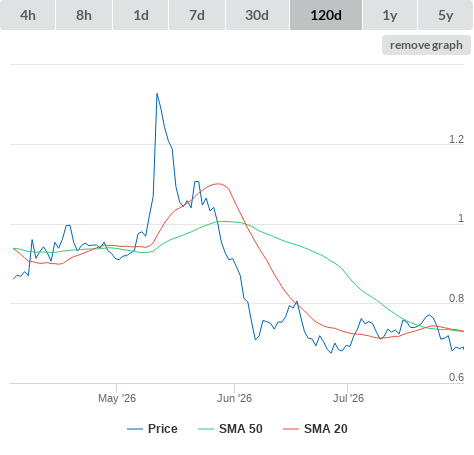This screenshot has width=474, height=455.
Task: Switch to the 8h time range
Action: (x=84, y=15)
